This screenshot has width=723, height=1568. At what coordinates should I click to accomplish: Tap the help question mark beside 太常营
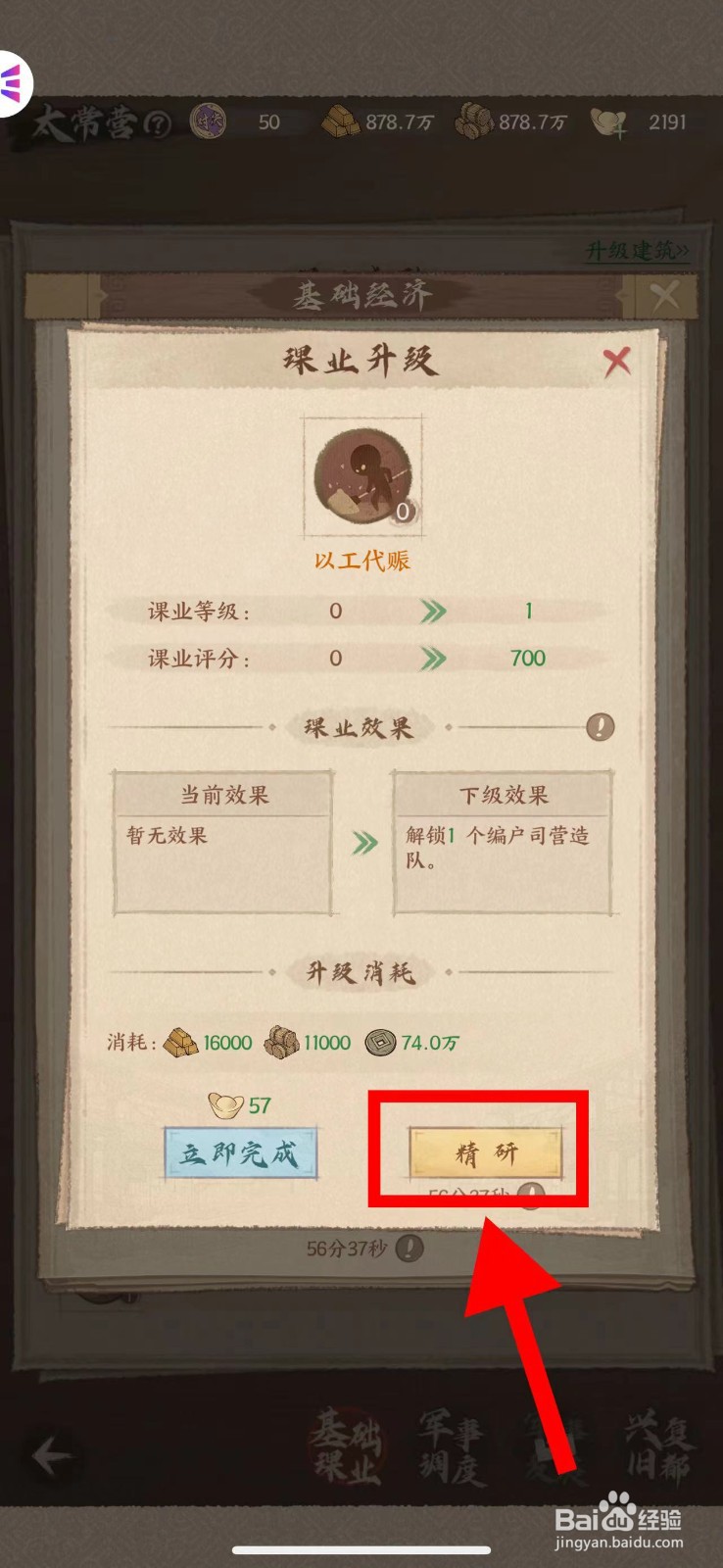[157, 124]
